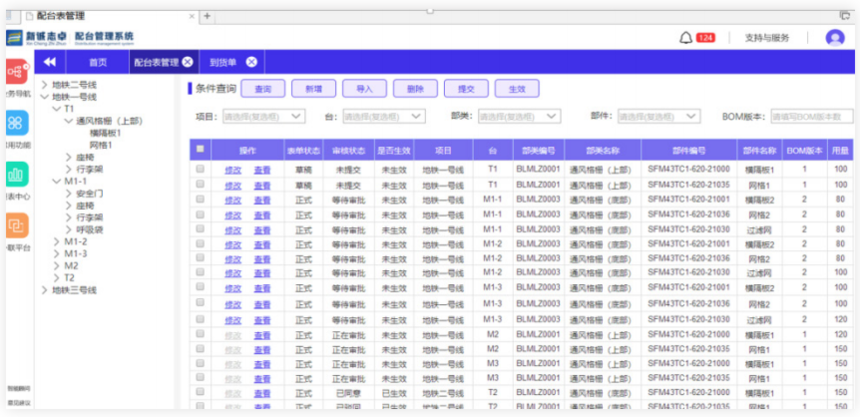The height and width of the screenshot is (417, 860).
Task: Open the red business navigation icon
Action: pyautogui.click(x=17, y=72)
